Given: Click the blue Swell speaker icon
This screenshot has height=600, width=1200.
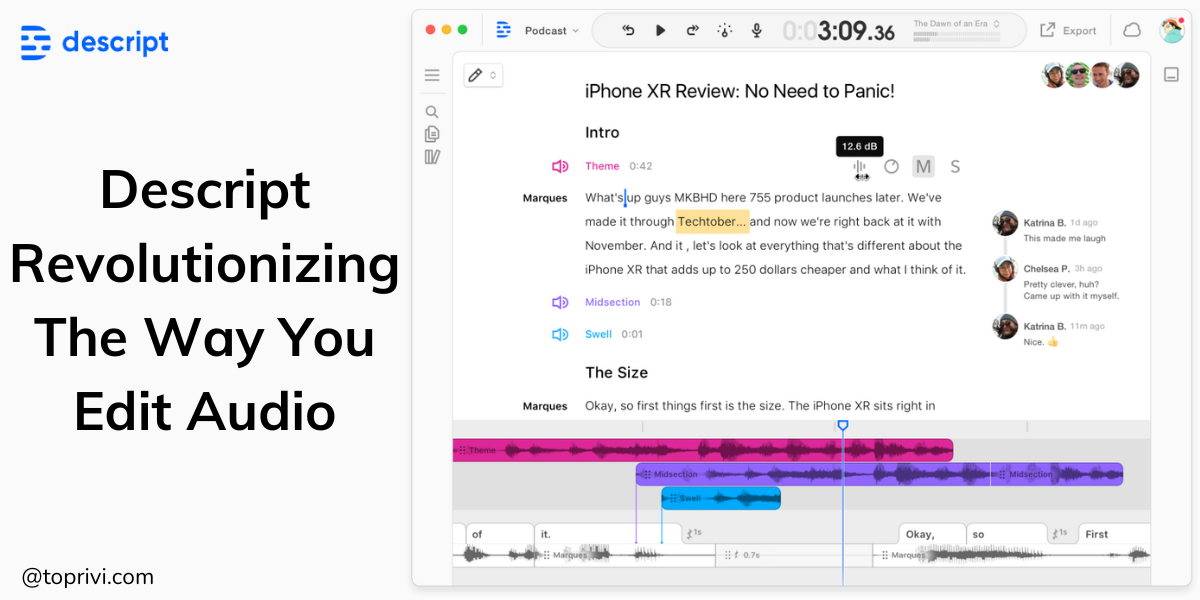Looking at the screenshot, I should pyautogui.click(x=560, y=334).
